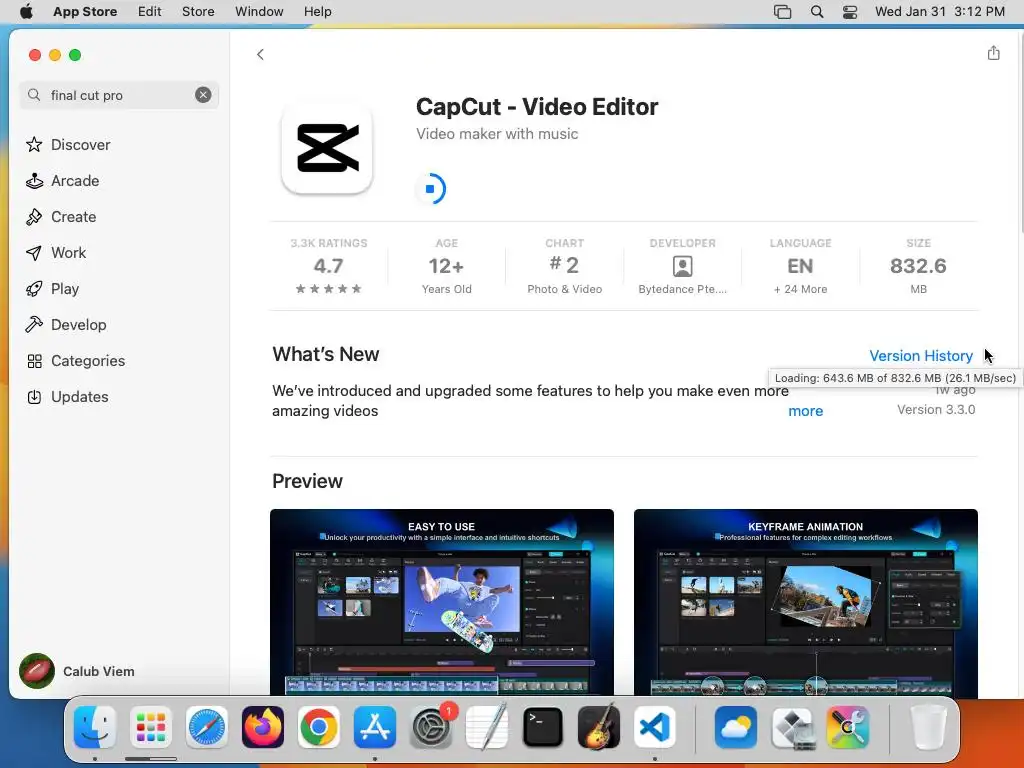The image size is (1024, 768).
Task: Expand What's New with the more link
Action: coord(805,411)
